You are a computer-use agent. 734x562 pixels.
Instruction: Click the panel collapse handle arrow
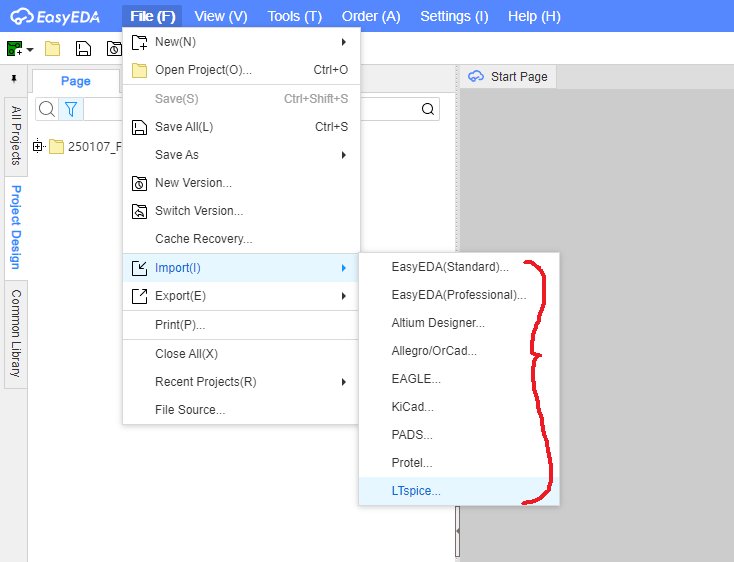pyautogui.click(x=457, y=531)
